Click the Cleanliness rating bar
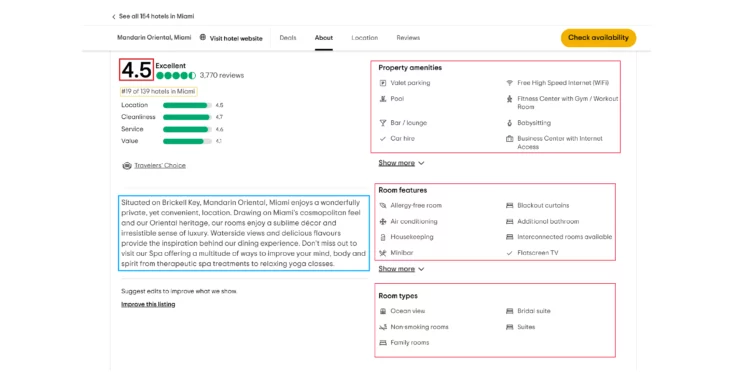The width and height of the screenshot is (744, 378). 187,117
